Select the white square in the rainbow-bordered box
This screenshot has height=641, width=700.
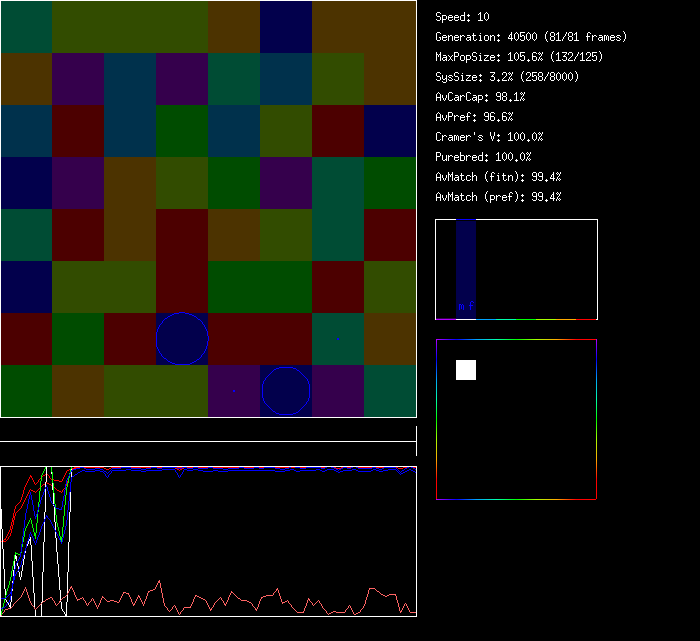pos(466,370)
